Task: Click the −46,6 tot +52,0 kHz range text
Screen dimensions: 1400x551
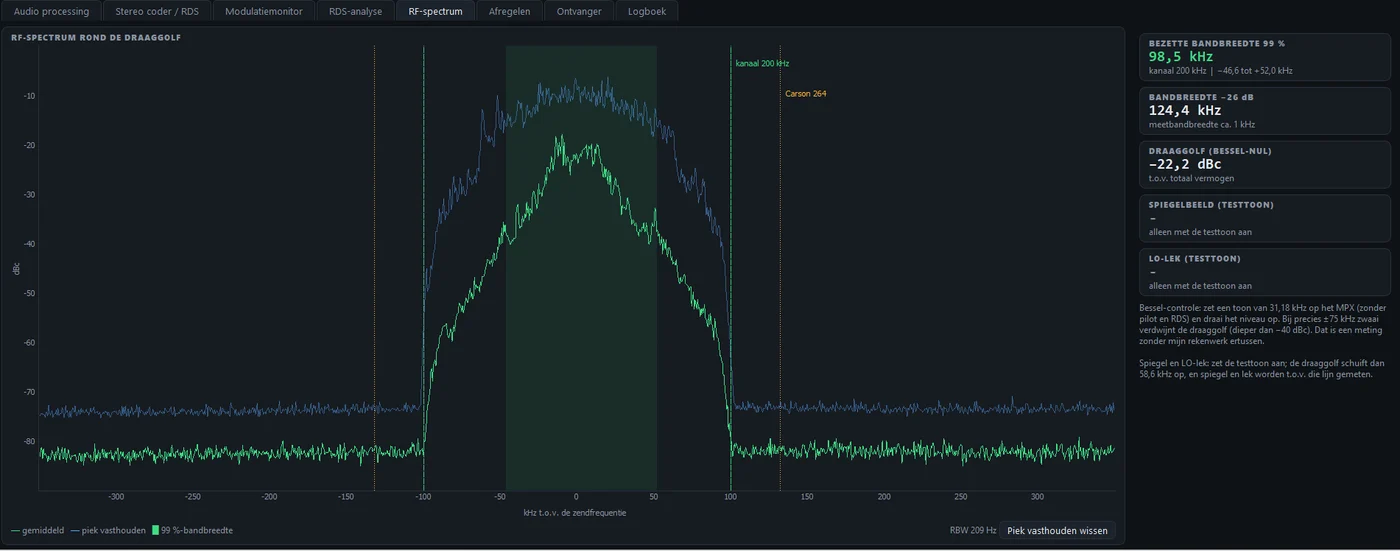Action: click(x=1255, y=71)
